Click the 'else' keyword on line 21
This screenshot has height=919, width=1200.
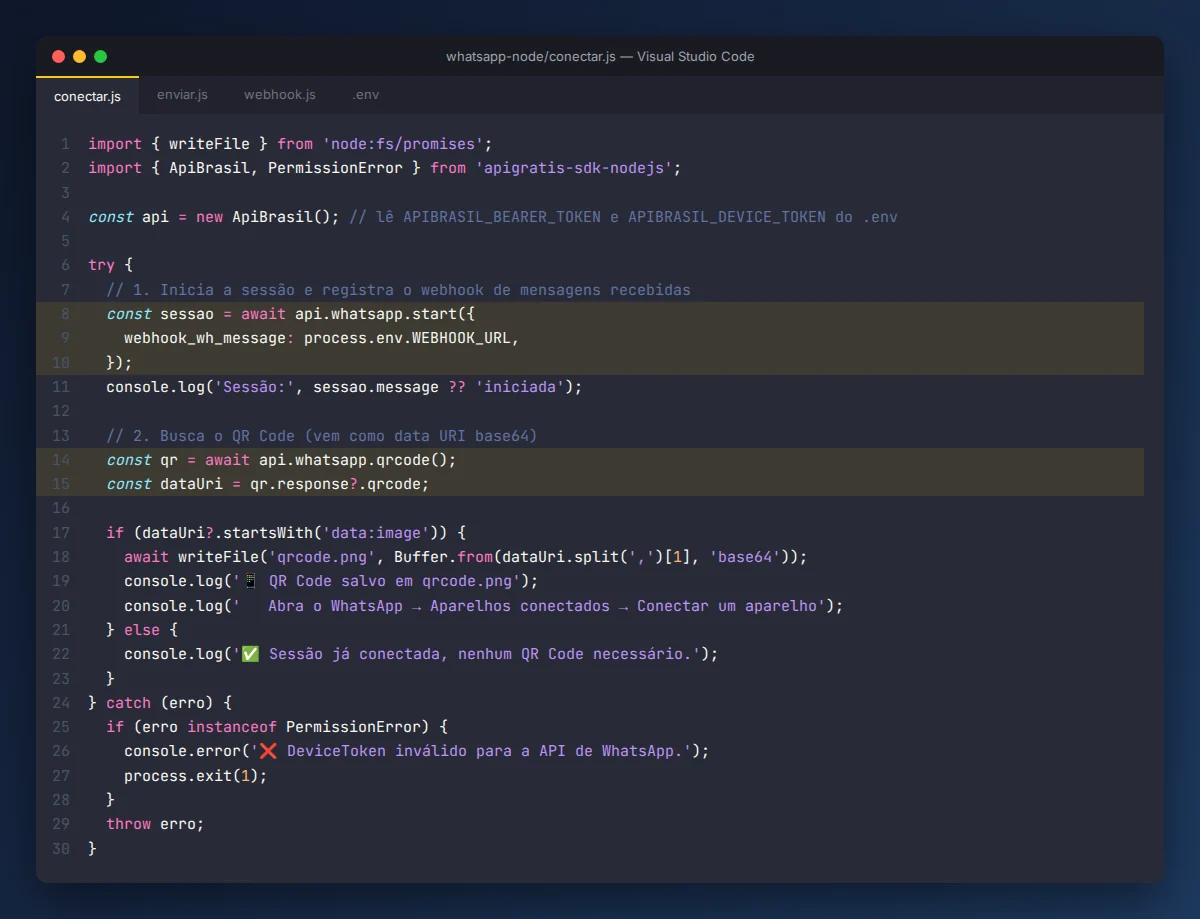[142, 630]
